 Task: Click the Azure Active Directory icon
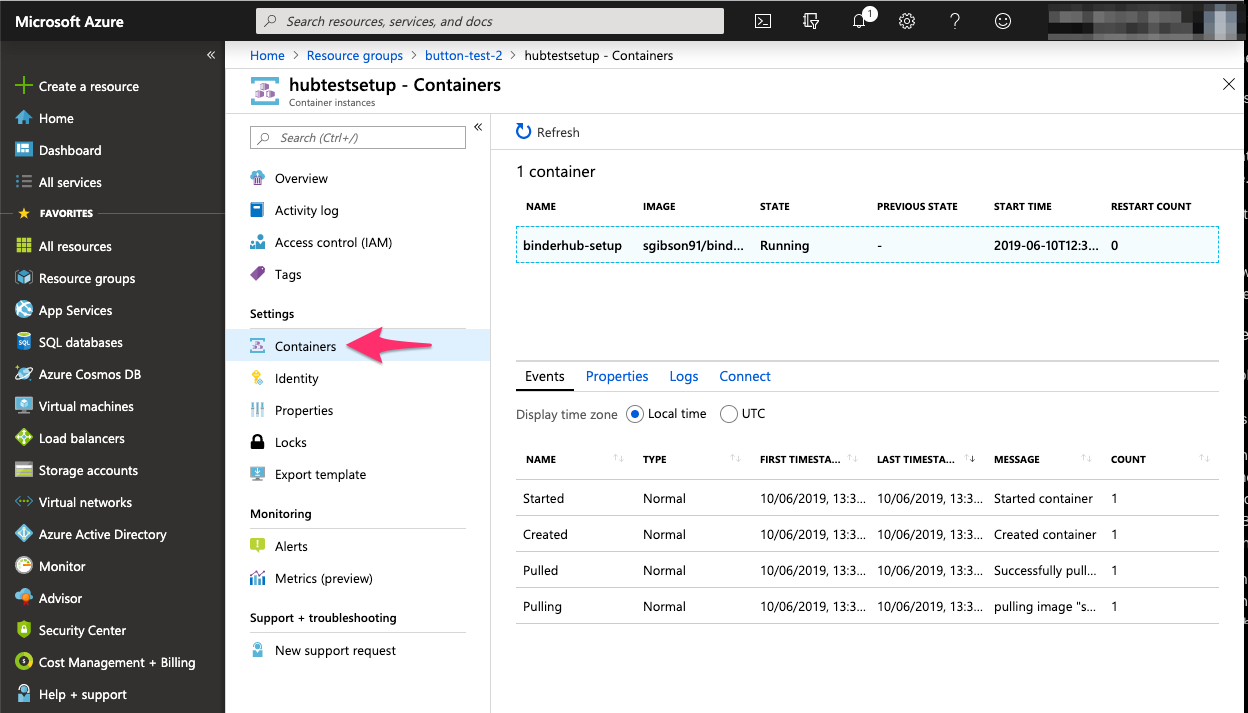(x=24, y=534)
